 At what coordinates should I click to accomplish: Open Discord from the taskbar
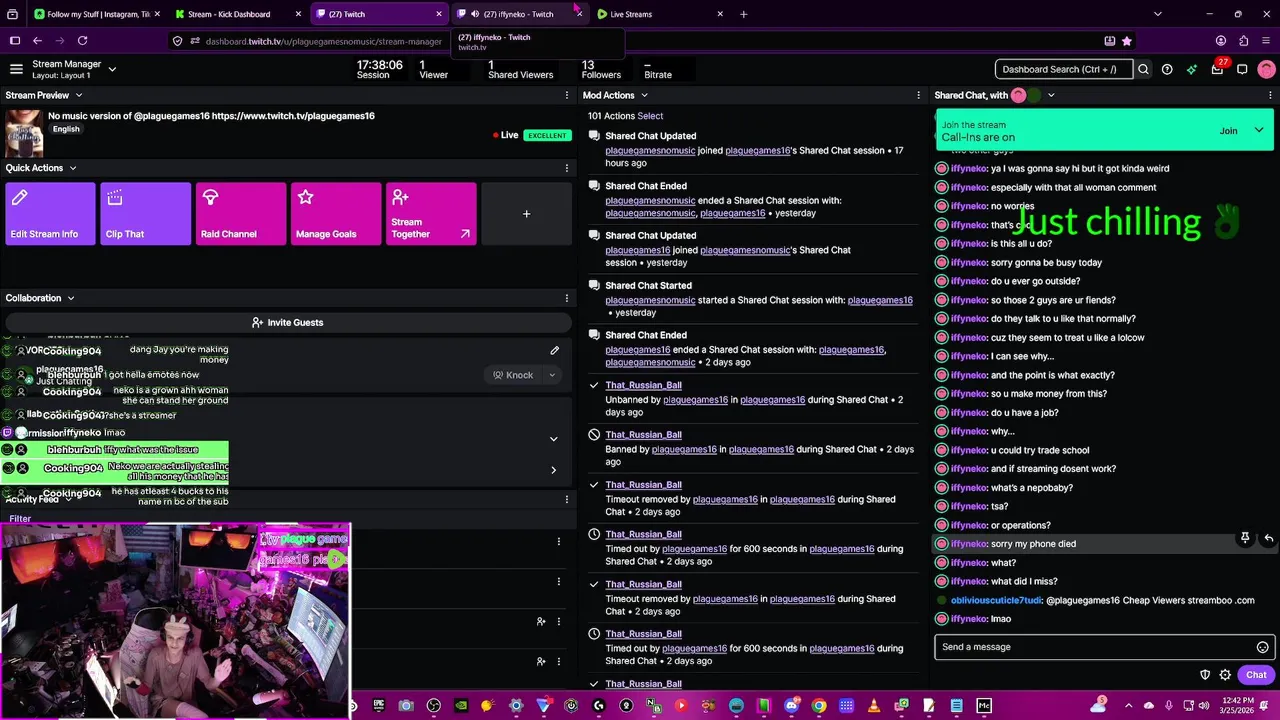(x=791, y=706)
